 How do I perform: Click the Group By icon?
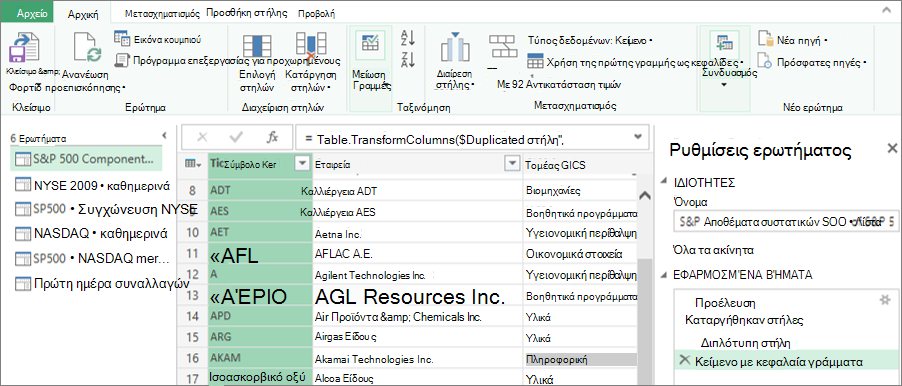[502, 46]
